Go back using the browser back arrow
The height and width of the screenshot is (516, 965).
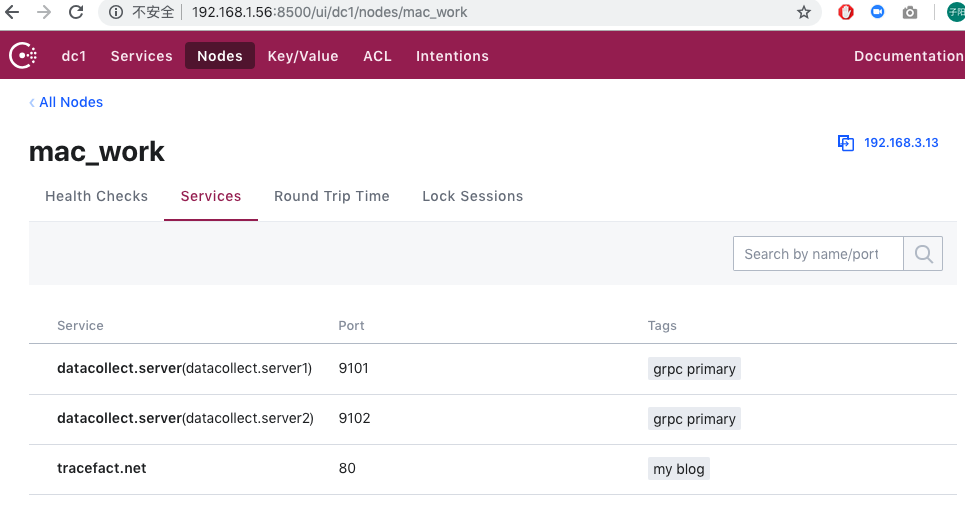coord(13,13)
